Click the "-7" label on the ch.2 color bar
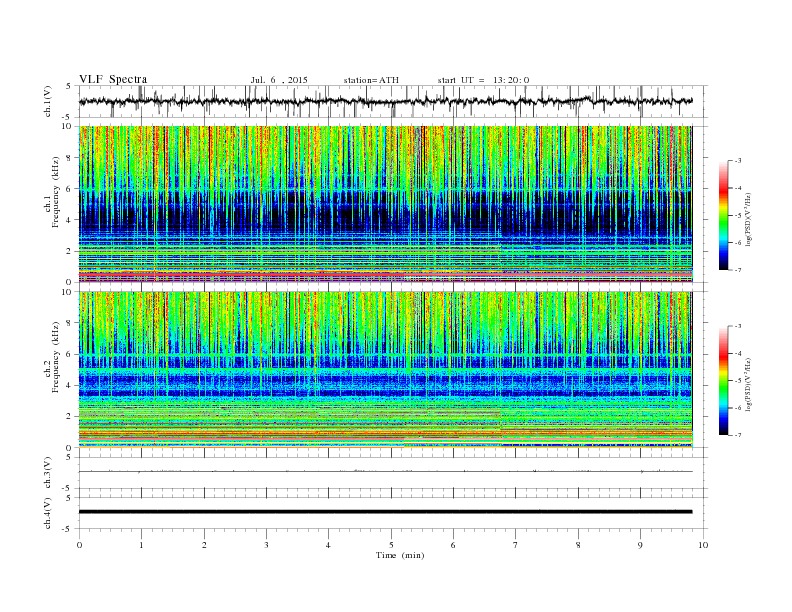Image resolution: width=792 pixels, height=612 pixels. (738, 435)
